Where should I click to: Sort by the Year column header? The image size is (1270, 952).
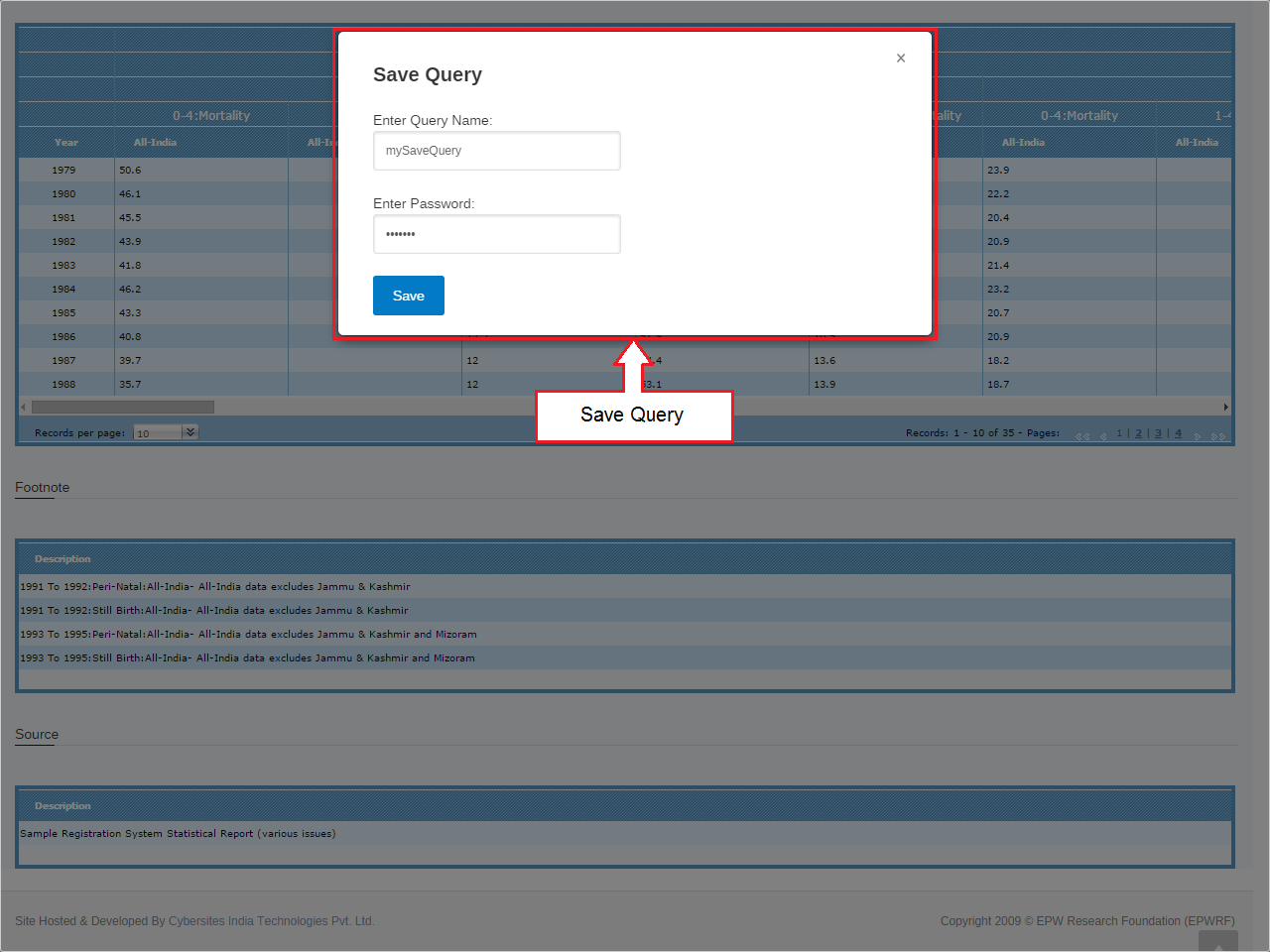(66, 143)
